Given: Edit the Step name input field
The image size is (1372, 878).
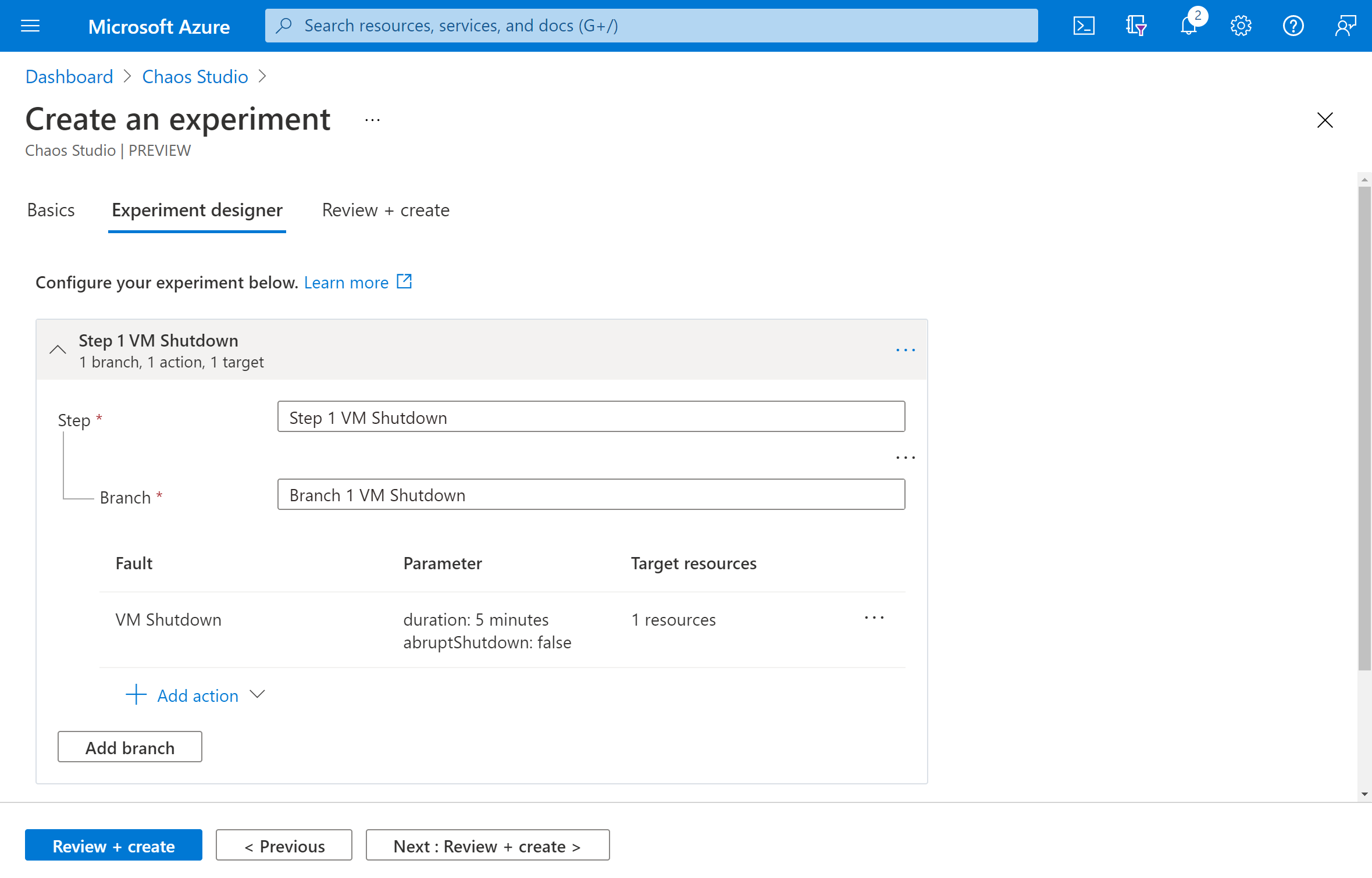Looking at the screenshot, I should pyautogui.click(x=591, y=417).
